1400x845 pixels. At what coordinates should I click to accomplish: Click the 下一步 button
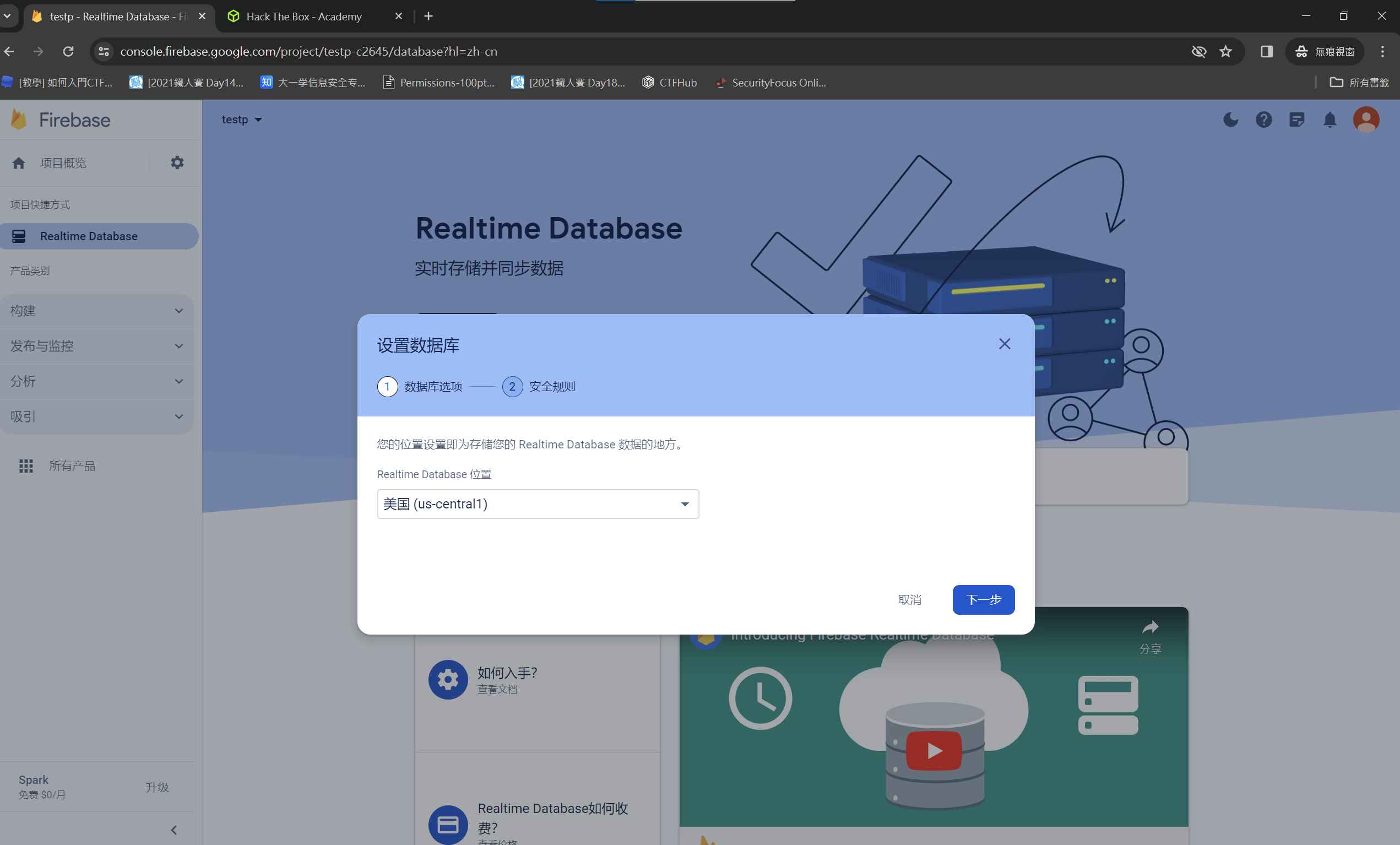(983, 599)
